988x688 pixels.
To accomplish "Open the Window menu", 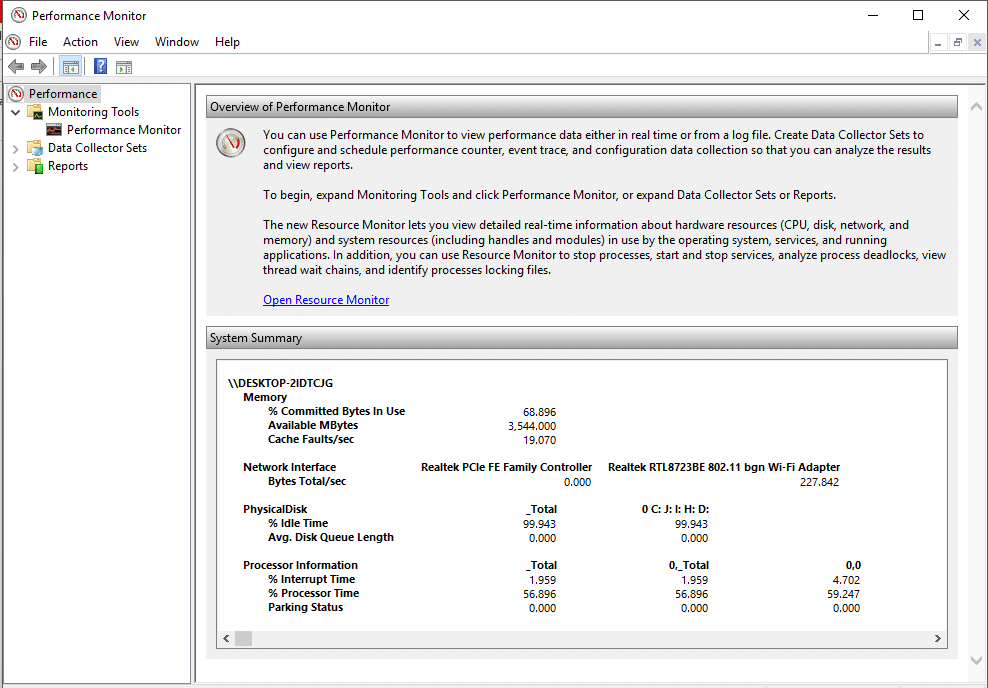I will pyautogui.click(x=176, y=42).
